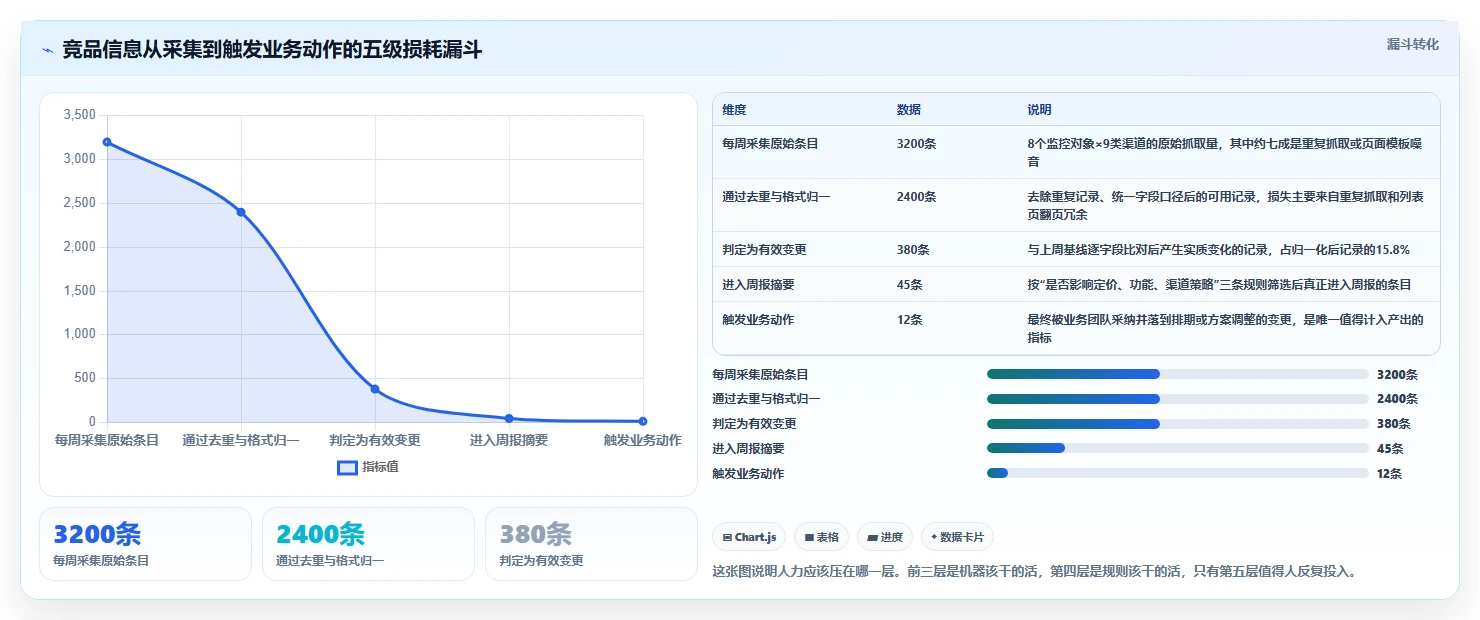
Task: Click the 3200条 value beside the progress bar
Action: tap(1397, 375)
